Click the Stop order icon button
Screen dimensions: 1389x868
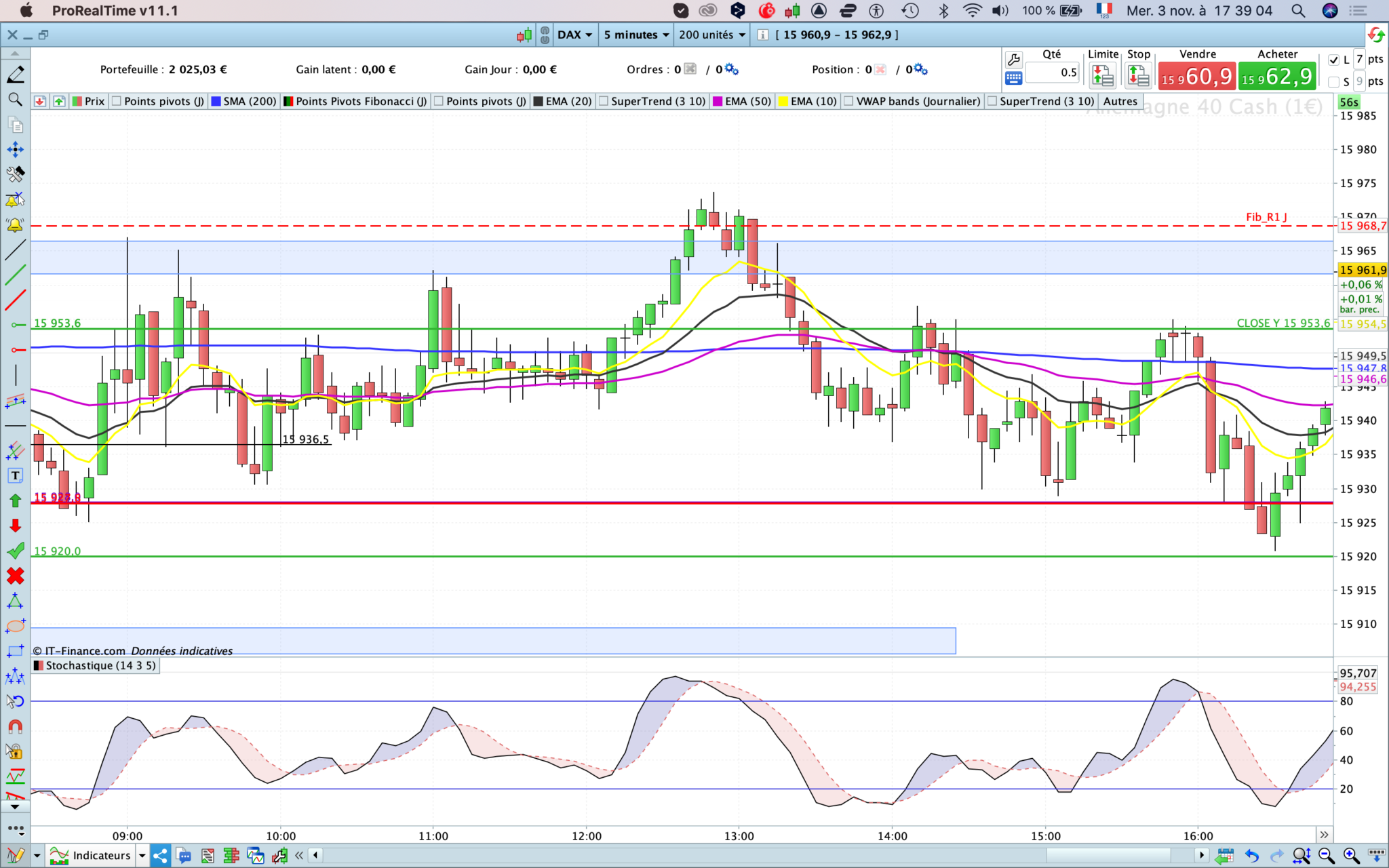(1138, 76)
